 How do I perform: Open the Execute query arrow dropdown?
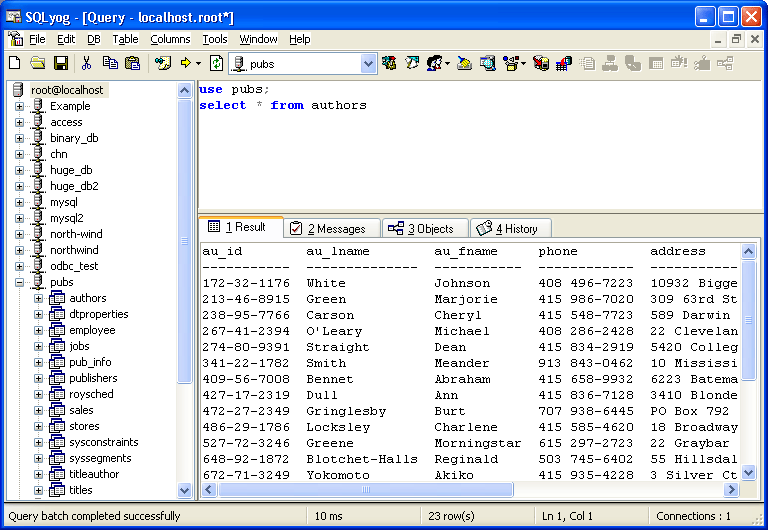point(198,64)
